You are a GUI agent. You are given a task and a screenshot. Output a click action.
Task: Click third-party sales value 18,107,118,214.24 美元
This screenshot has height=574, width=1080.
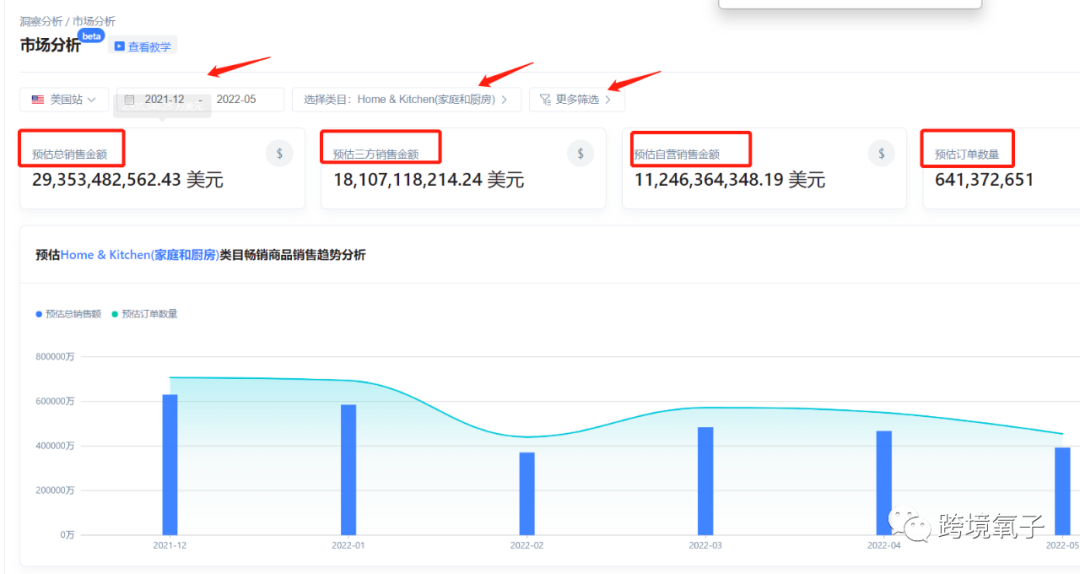[x=428, y=180]
